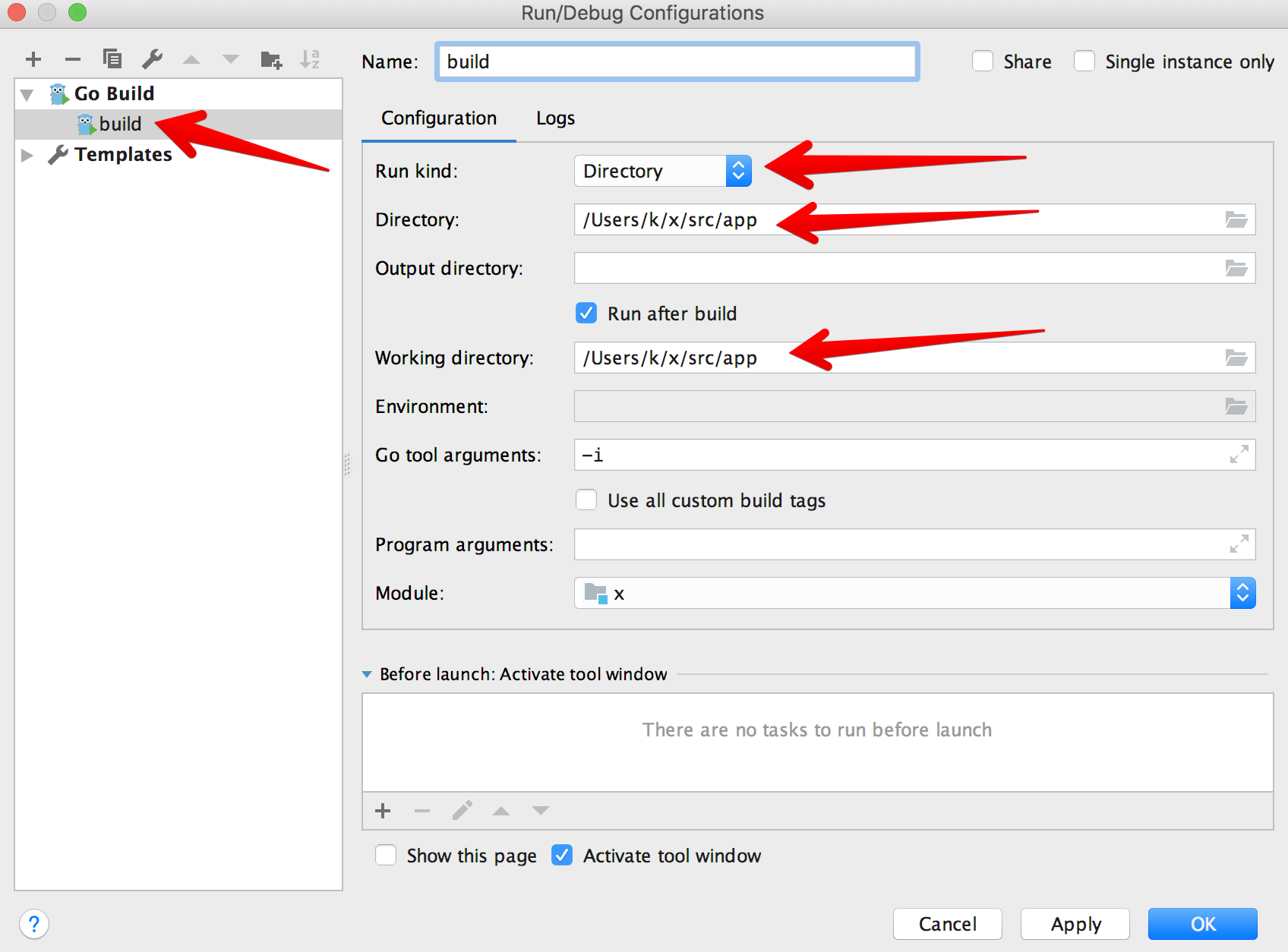Copy the selected configuration
1288x952 pixels.
point(112,59)
